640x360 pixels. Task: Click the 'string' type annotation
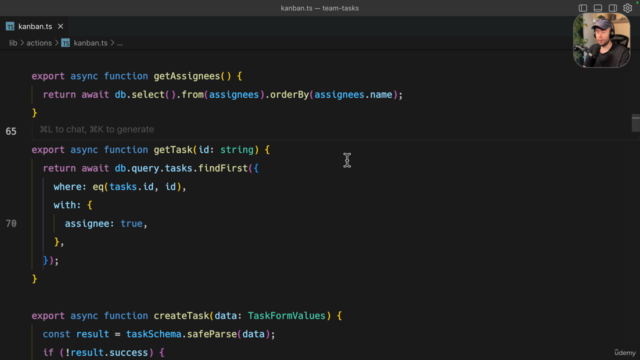pos(237,150)
